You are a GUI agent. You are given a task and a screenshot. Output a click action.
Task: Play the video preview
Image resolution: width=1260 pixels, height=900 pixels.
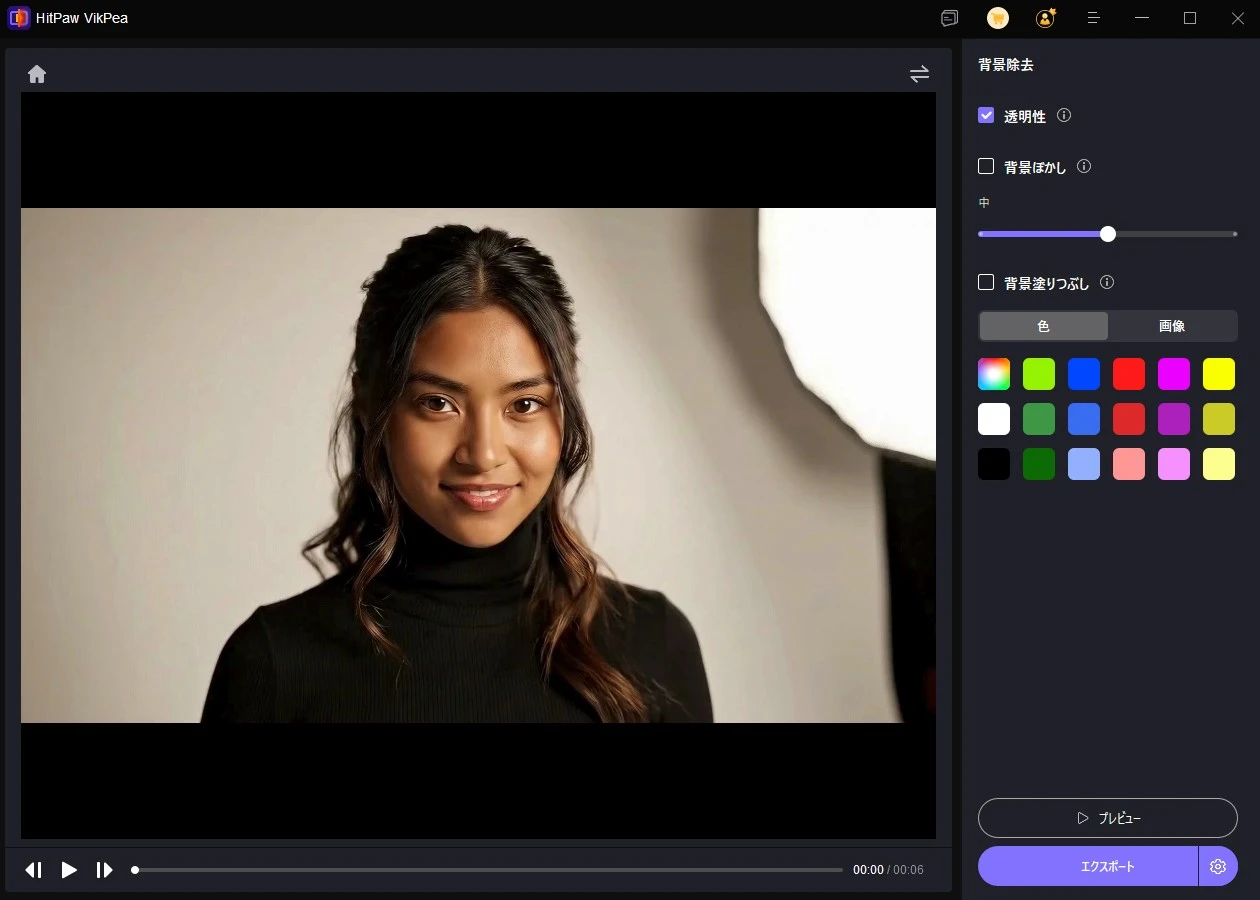click(69, 870)
